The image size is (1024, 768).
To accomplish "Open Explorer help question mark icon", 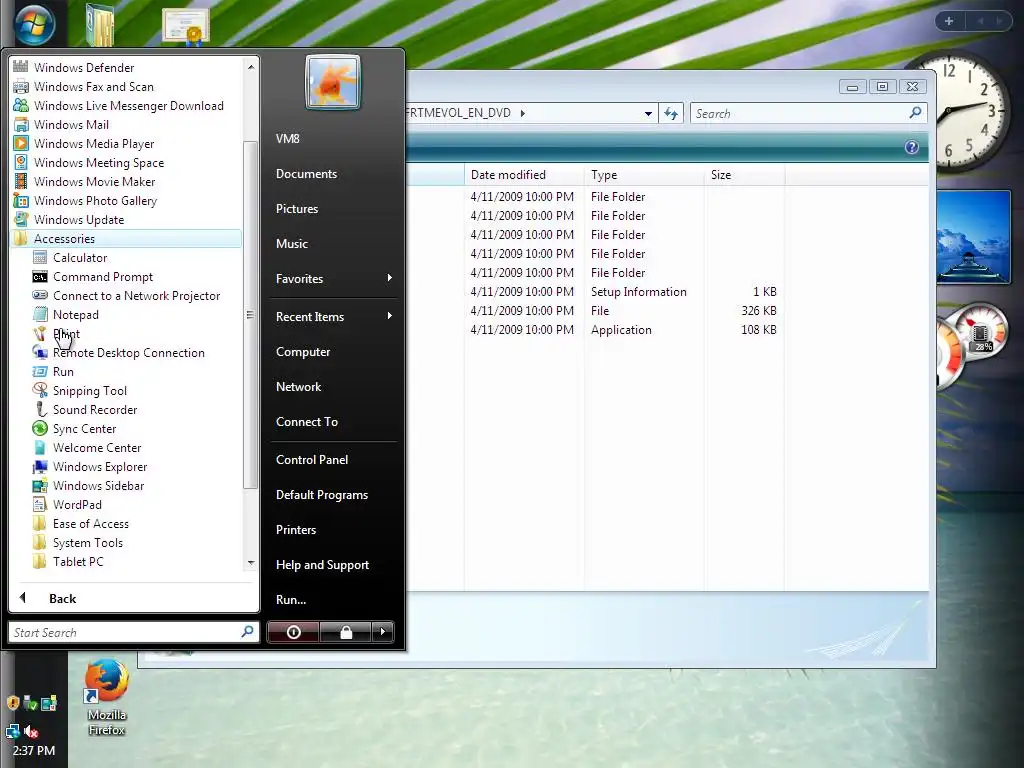I will coord(912,147).
